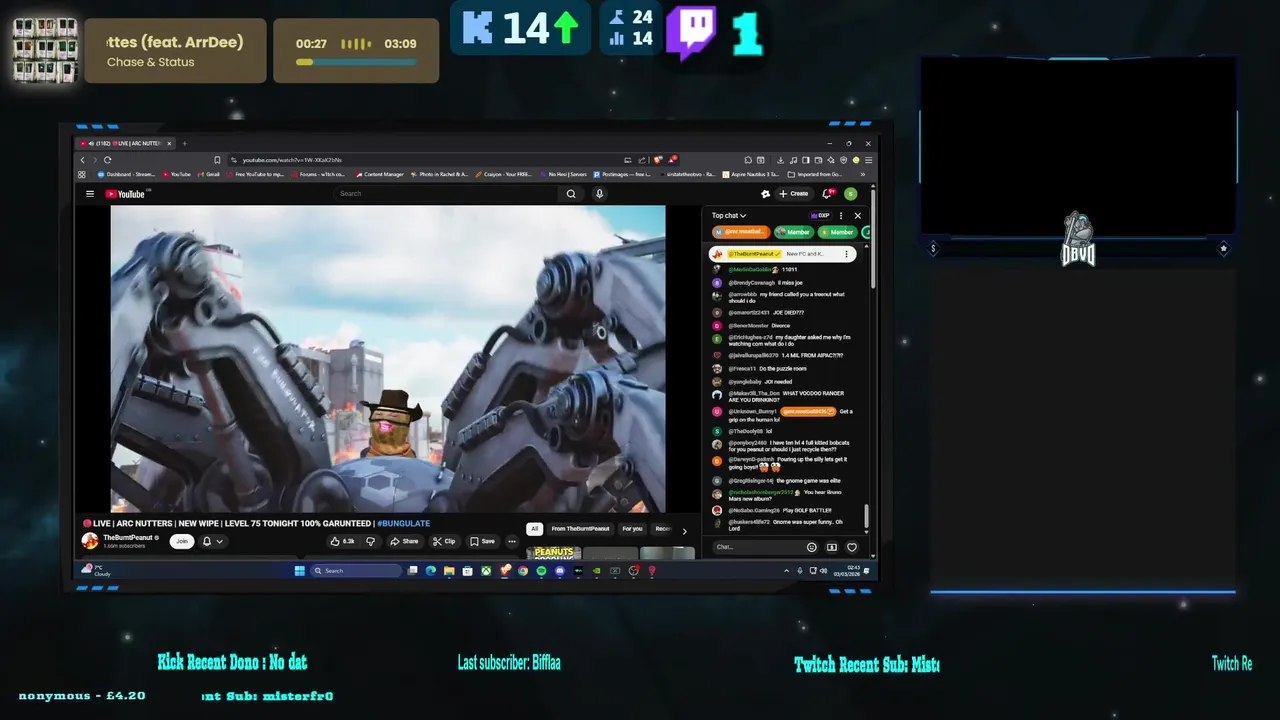Open Discord from the taskbar

[x=560, y=571]
